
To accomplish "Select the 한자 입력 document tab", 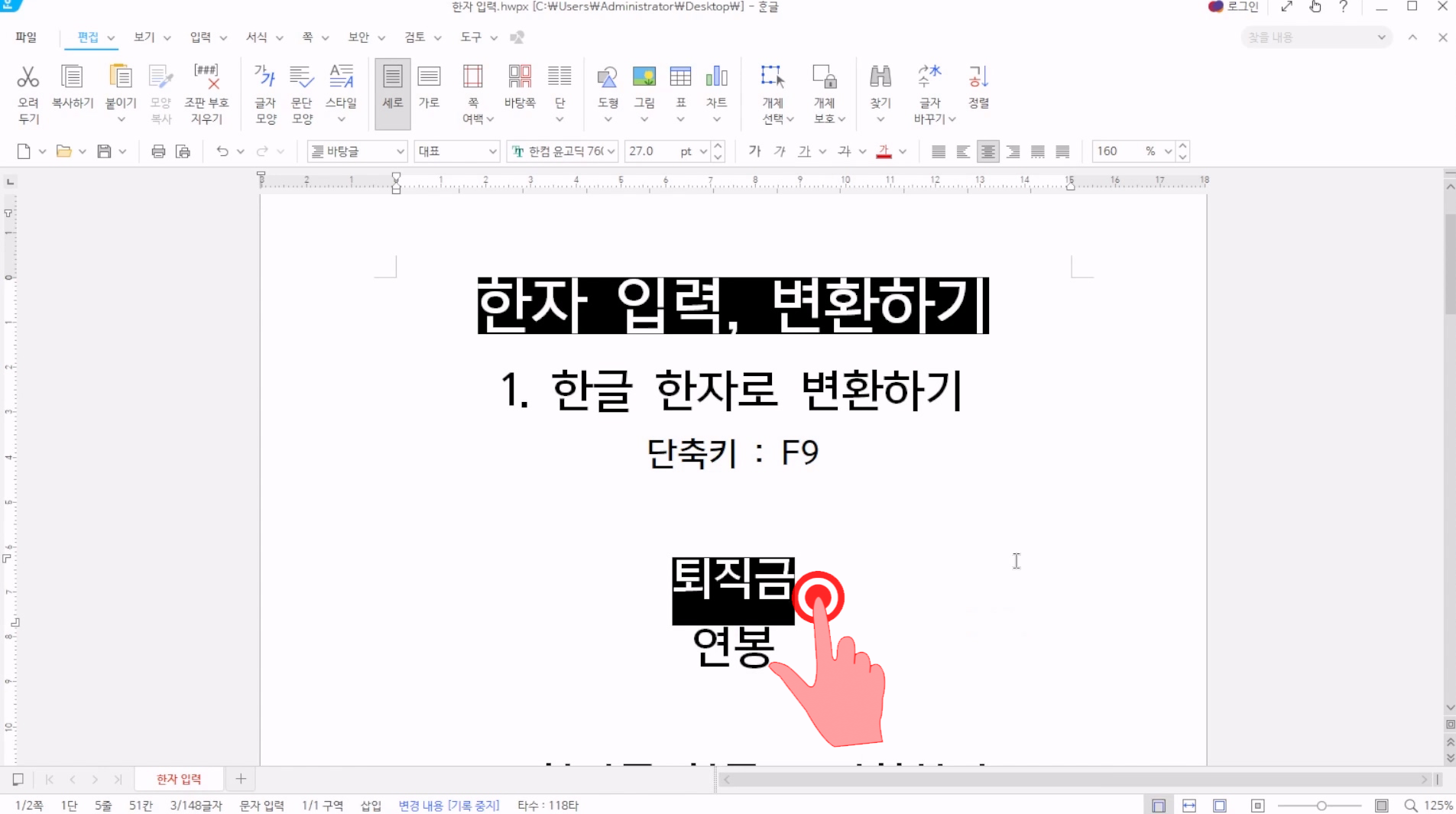I will pyautogui.click(x=179, y=779).
